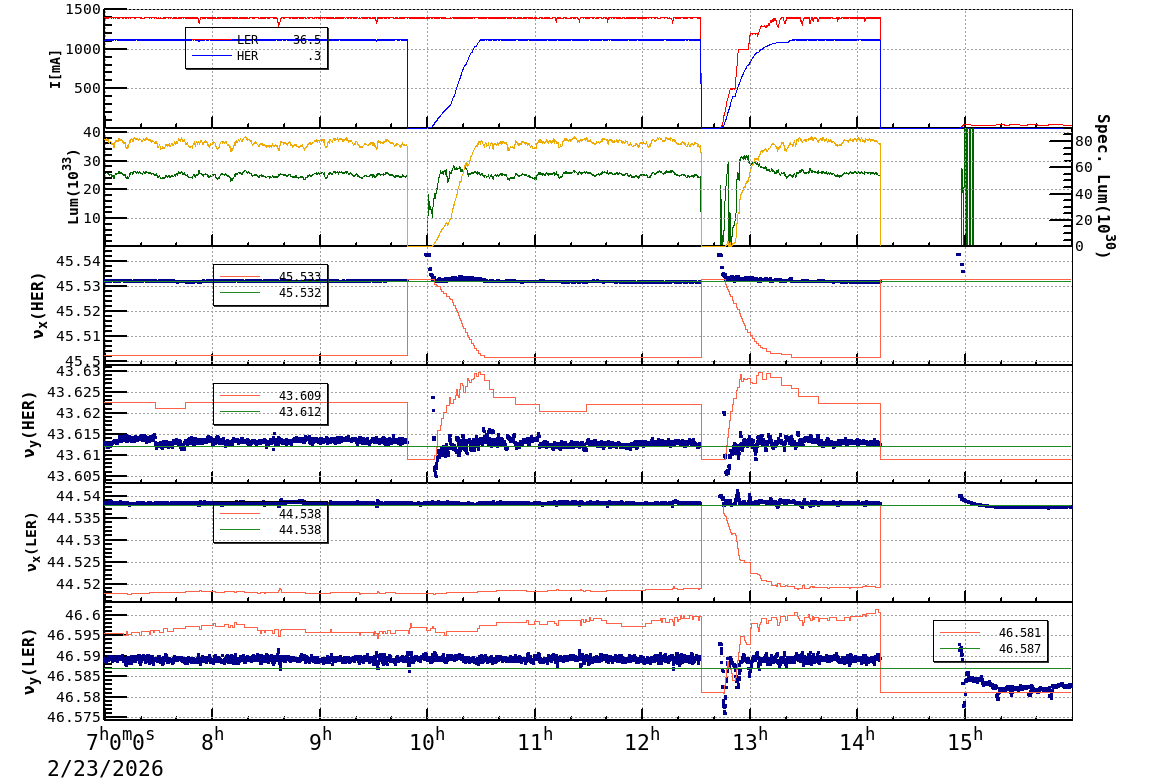Select the I[mA] axis label
This screenshot has height=782, width=1154.
point(55,69)
